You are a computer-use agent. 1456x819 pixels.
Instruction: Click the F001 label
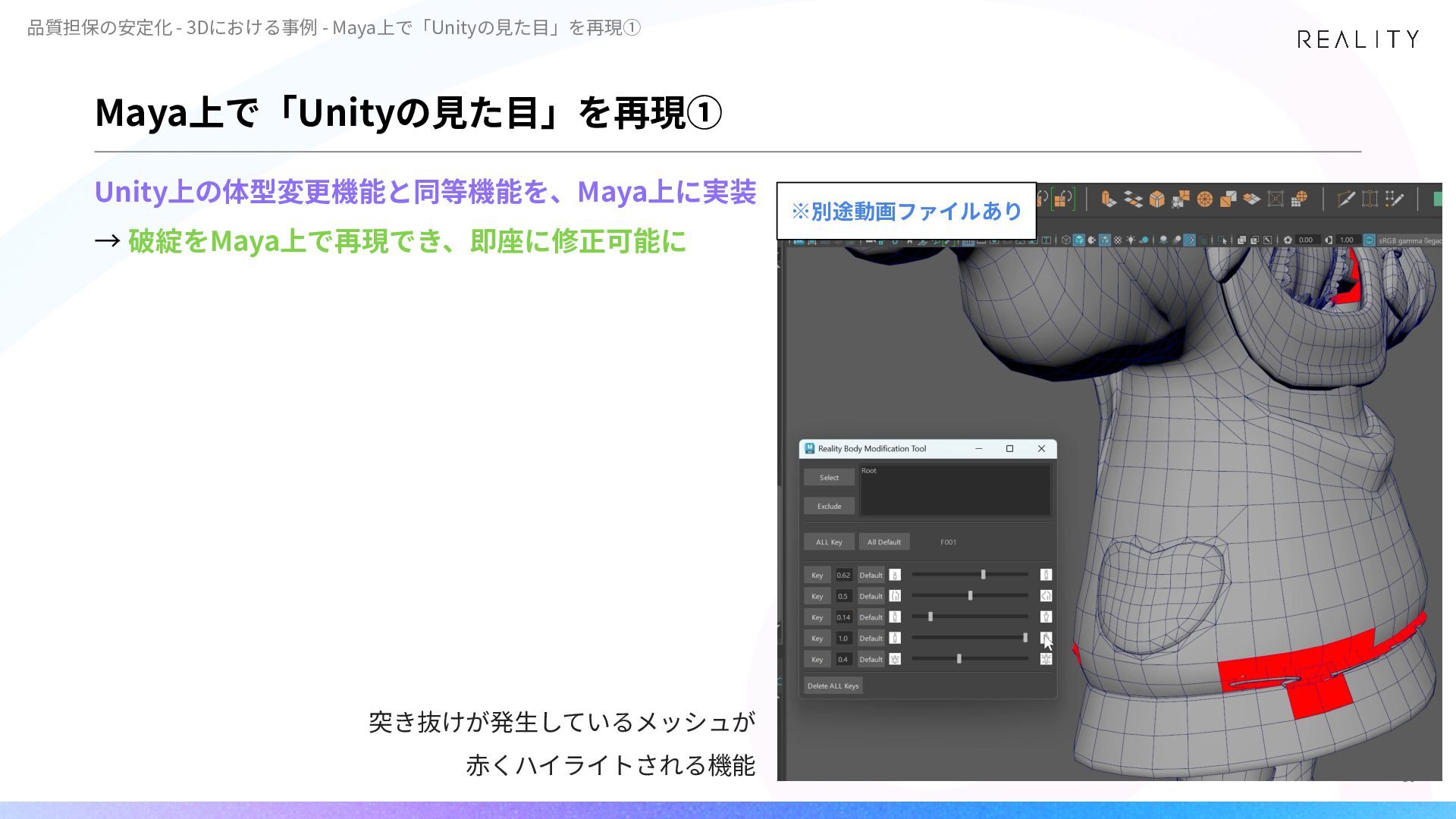pos(948,542)
